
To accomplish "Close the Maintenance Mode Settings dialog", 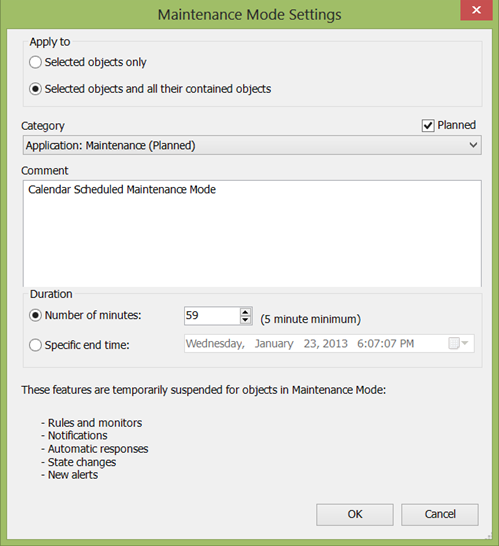I will (x=476, y=10).
